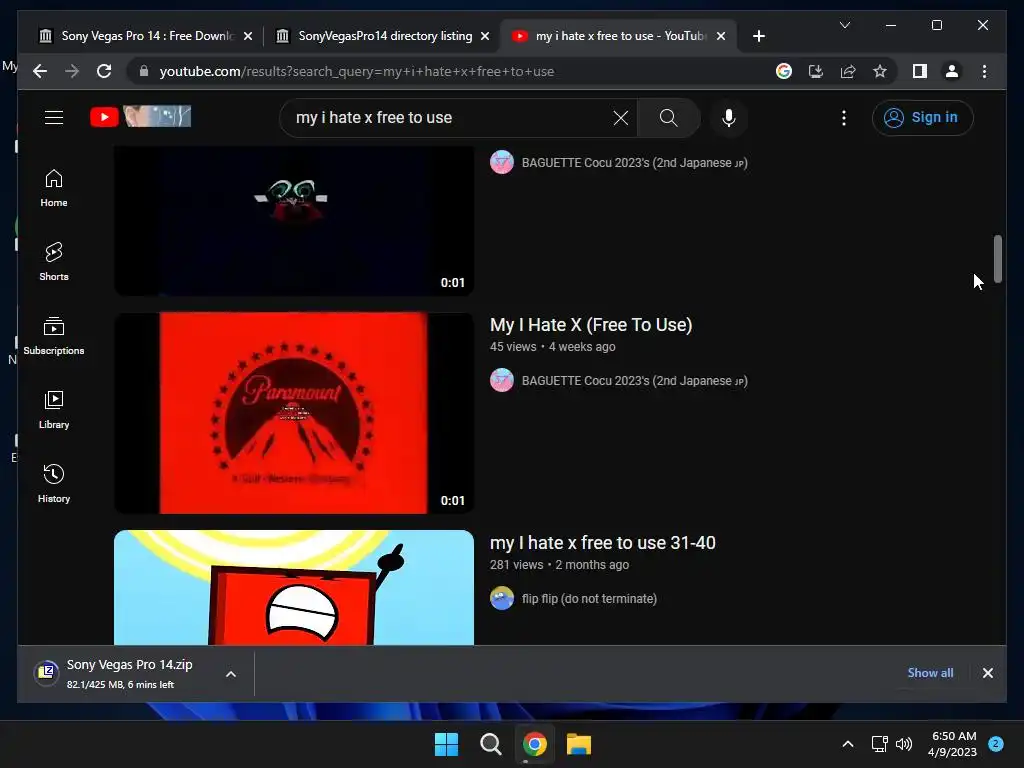Viewport: 1024px width, 768px height.
Task: Go to Home in the sidebar
Action: tap(54, 188)
